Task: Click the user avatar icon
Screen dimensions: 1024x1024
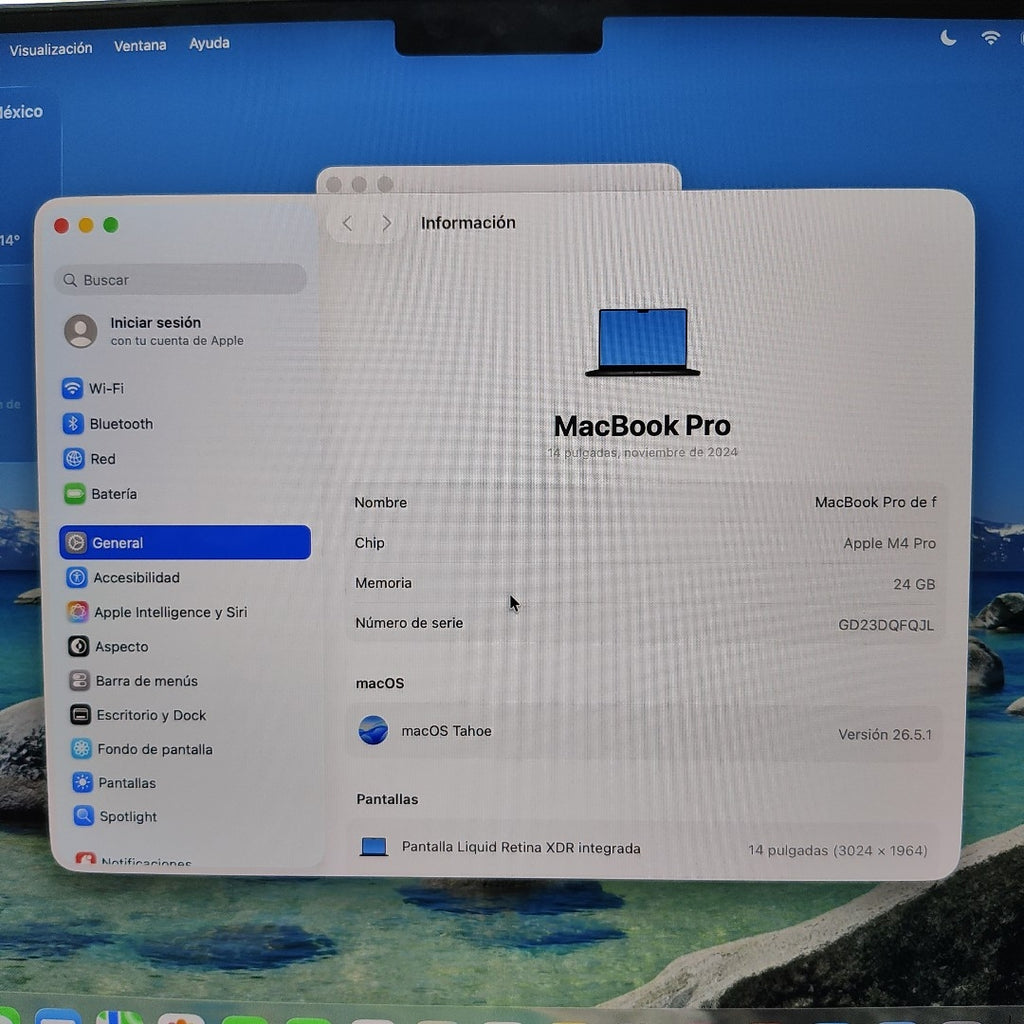Action: coord(81,330)
